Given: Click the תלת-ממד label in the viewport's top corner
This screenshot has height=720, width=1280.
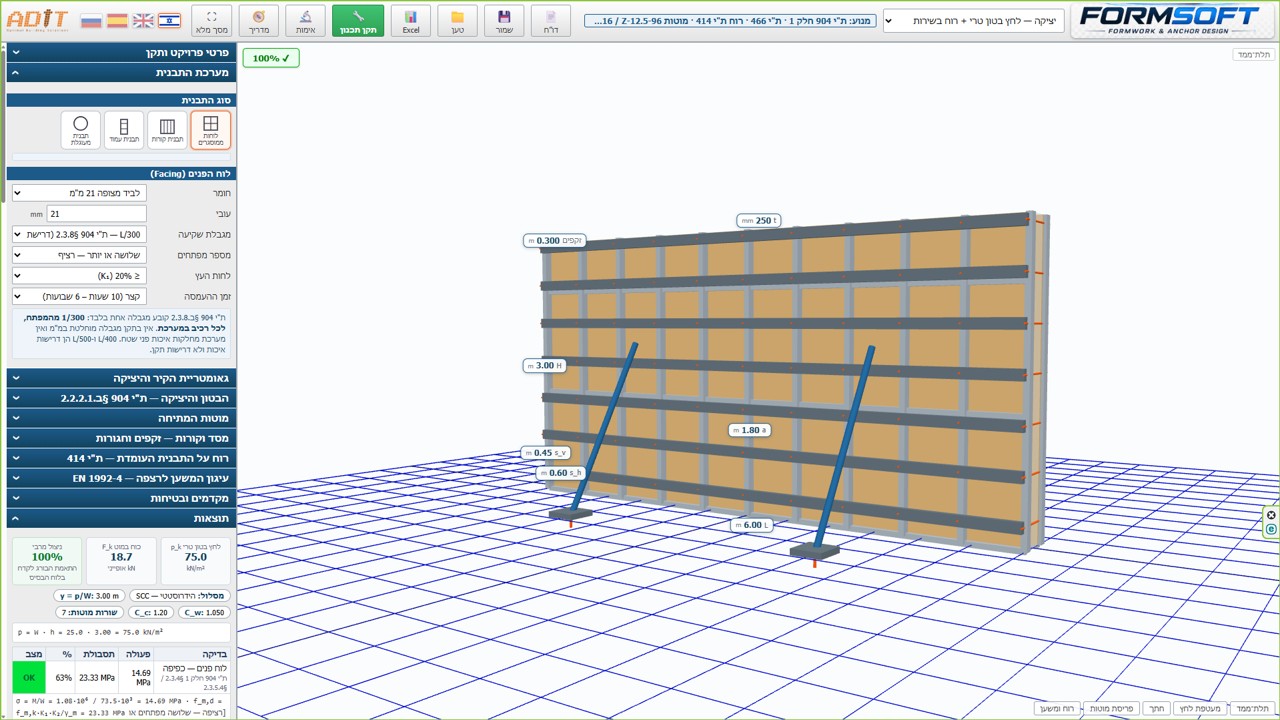Looking at the screenshot, I should (1254, 54).
